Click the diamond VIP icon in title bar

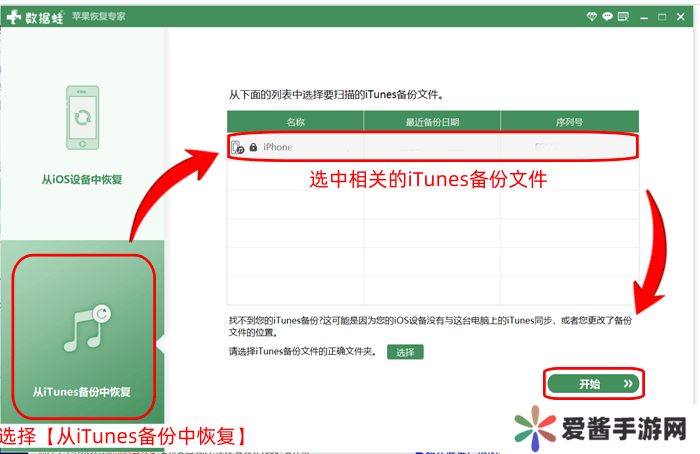pyautogui.click(x=591, y=16)
